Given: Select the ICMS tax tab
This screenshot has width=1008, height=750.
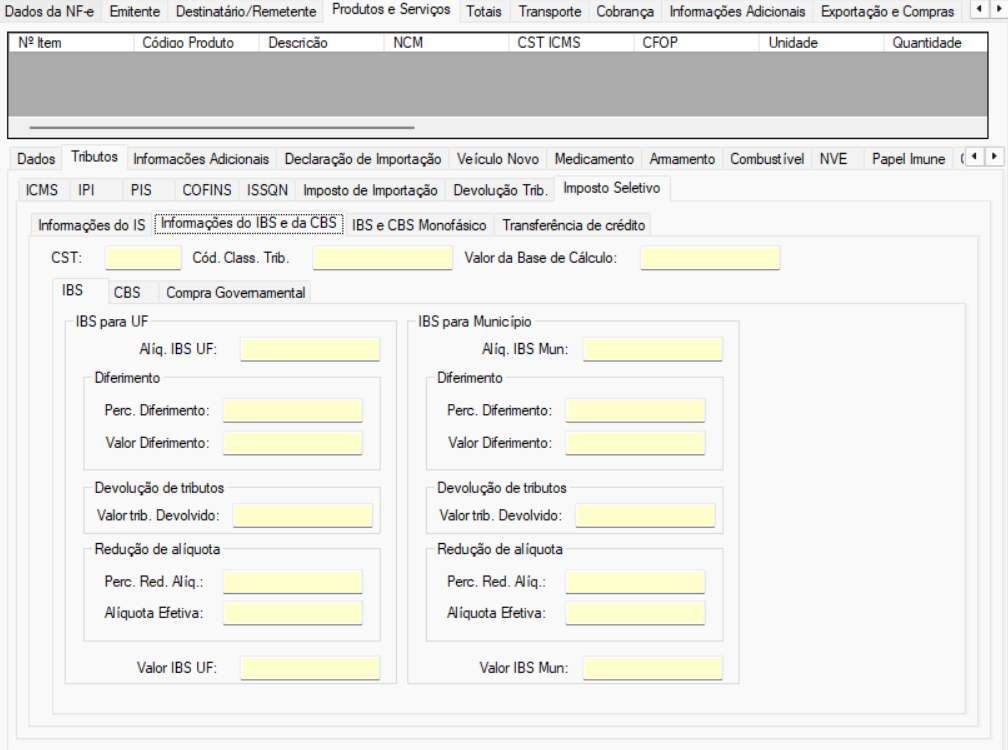Looking at the screenshot, I should coord(42,190).
